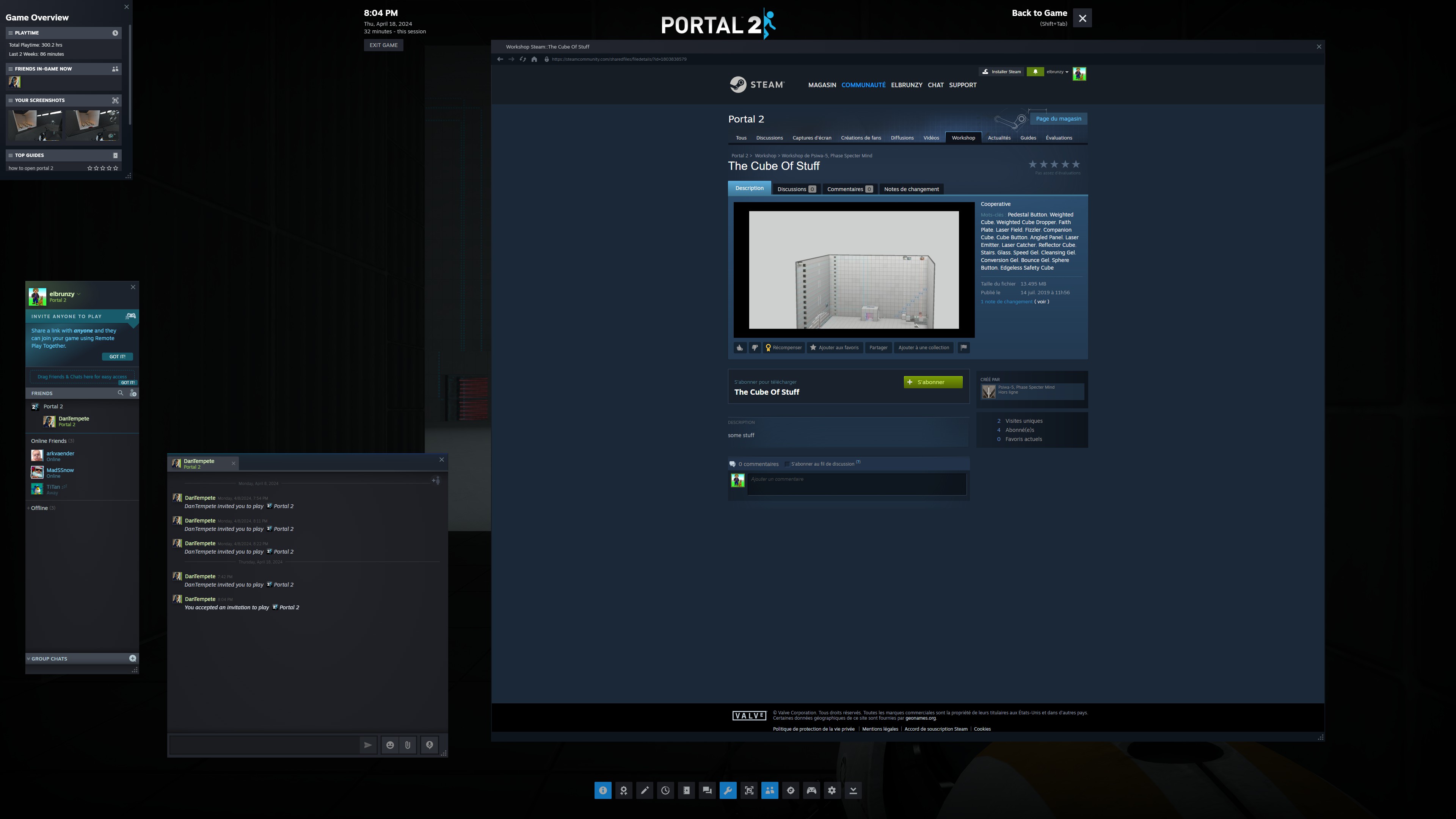1456x819 pixels.
Task: Open Achievements from the overlay toolbar
Action: pyautogui.click(x=623, y=791)
